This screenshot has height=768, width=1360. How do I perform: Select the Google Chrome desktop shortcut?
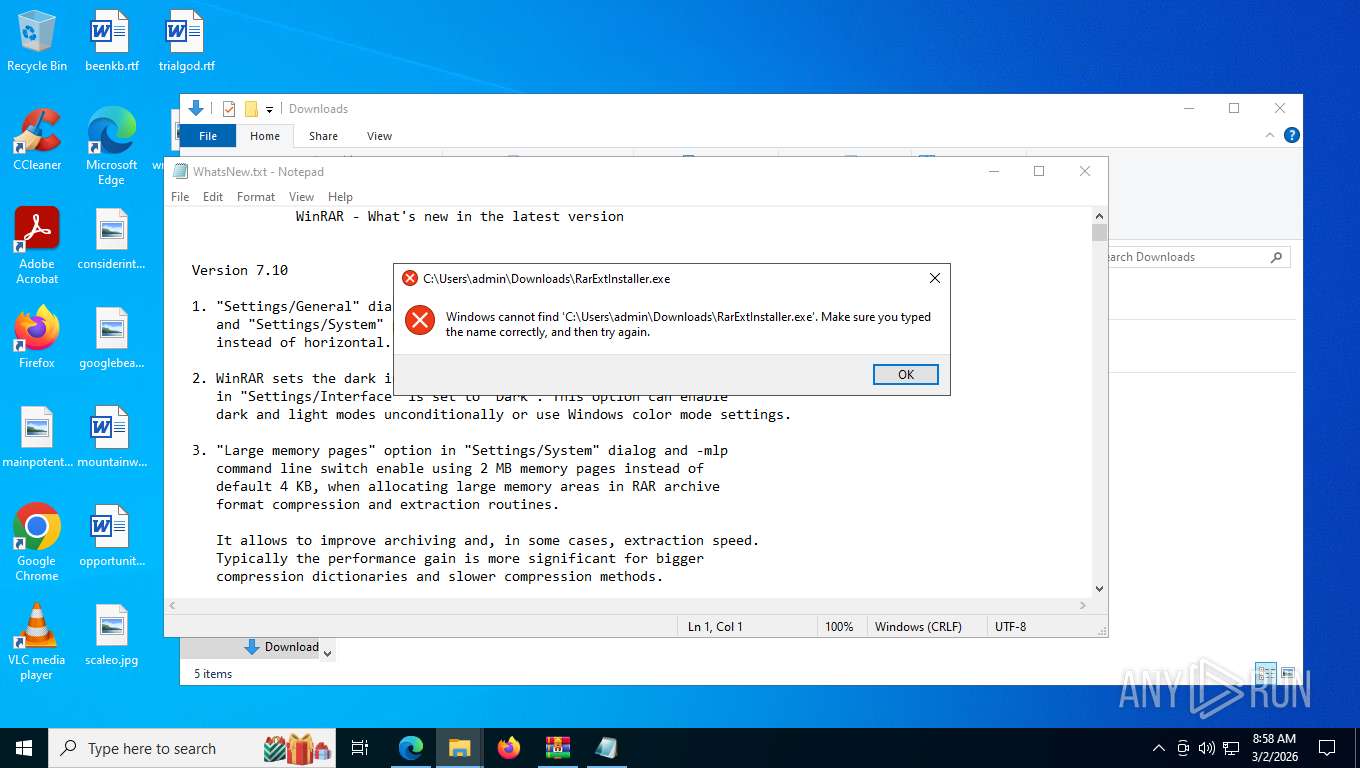pyautogui.click(x=37, y=543)
